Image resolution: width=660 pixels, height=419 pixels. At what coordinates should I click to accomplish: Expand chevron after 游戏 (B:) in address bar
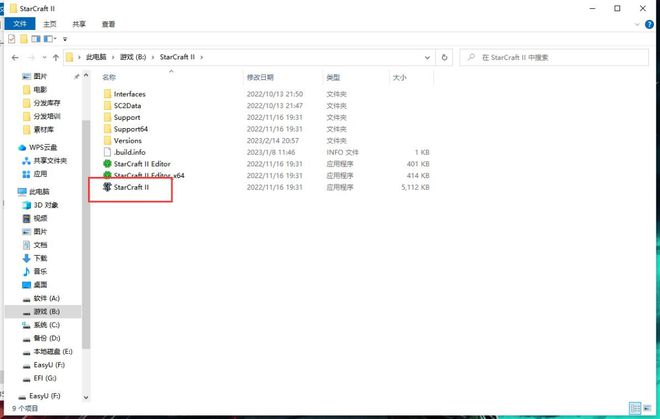(153, 57)
